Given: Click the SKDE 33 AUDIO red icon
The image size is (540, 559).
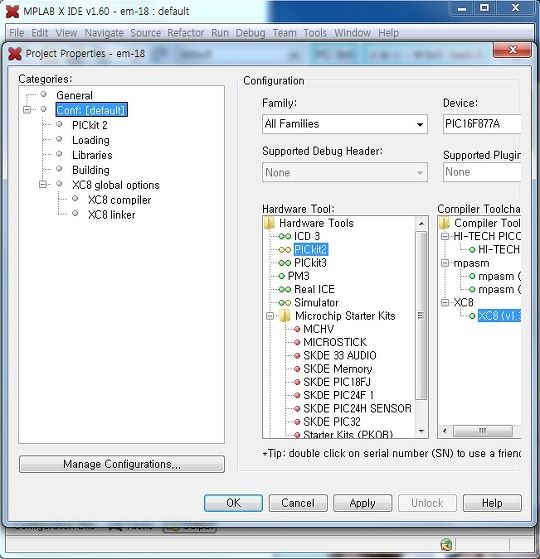Looking at the screenshot, I should coord(297,355).
